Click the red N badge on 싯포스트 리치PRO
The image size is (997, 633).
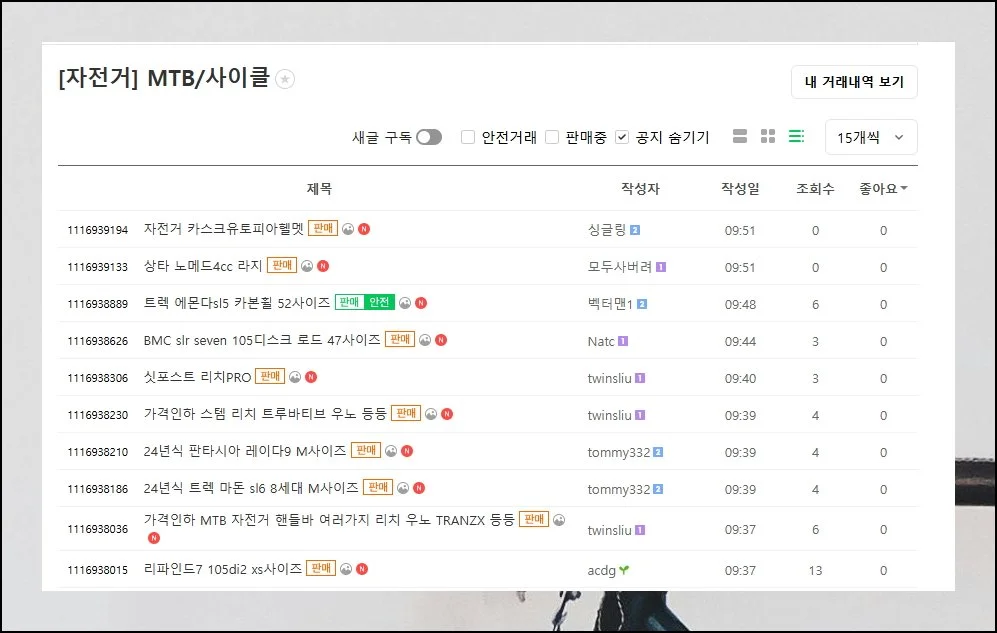click(311, 377)
